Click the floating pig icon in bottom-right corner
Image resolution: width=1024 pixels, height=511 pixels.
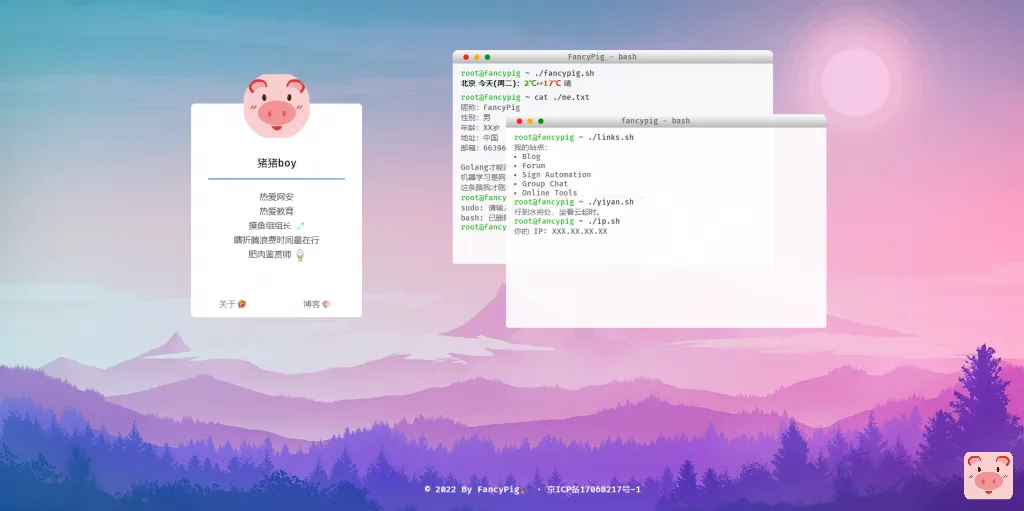[x=988, y=476]
